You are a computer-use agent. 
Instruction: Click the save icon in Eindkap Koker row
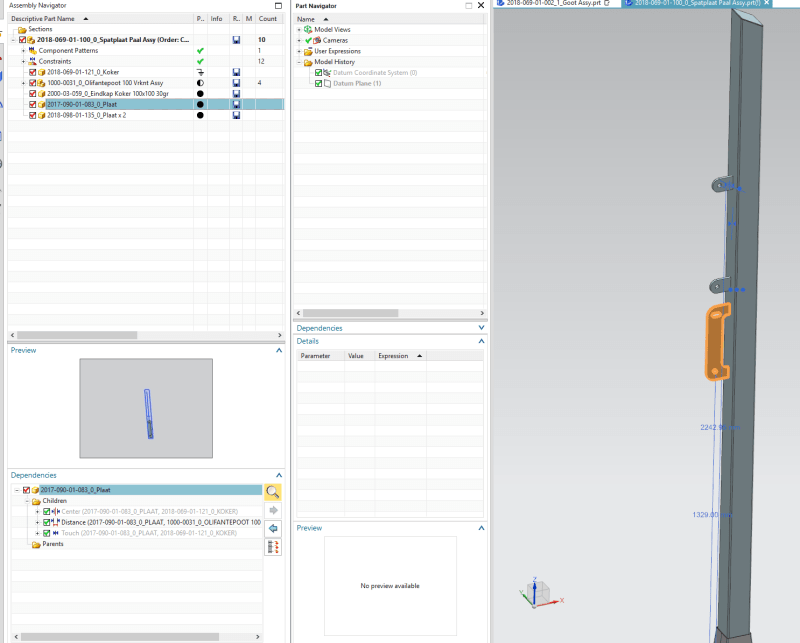pyautogui.click(x=236, y=94)
